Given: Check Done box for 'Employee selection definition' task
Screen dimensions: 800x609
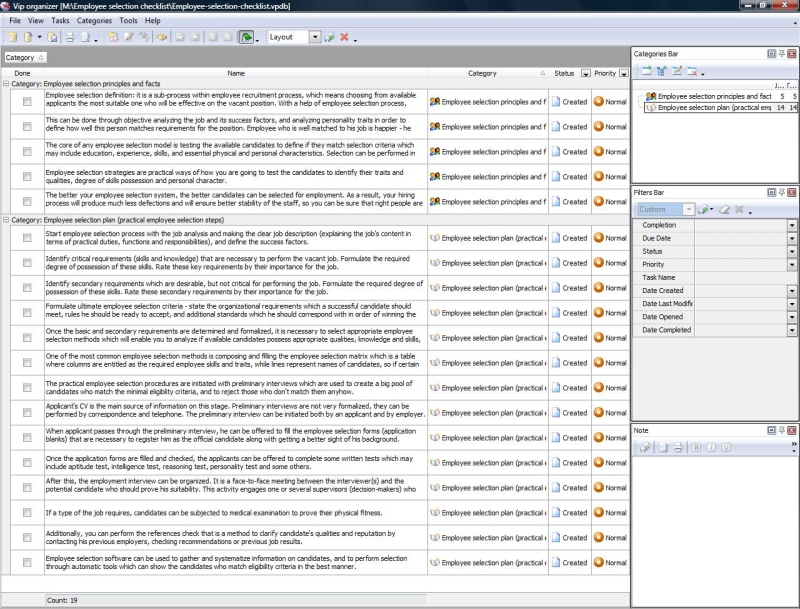Looking at the screenshot, I should (27, 100).
